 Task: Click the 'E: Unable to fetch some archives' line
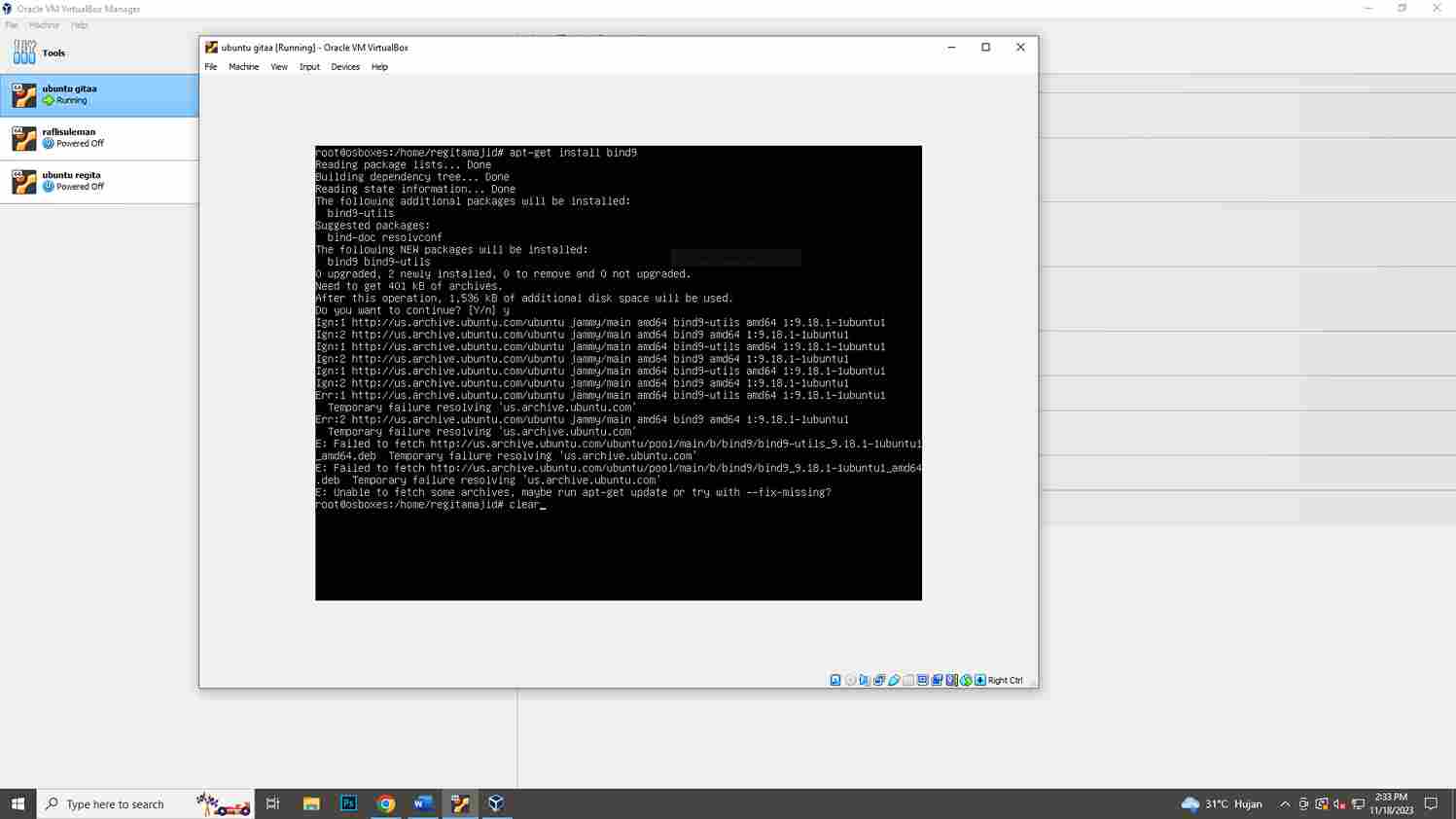point(573,492)
